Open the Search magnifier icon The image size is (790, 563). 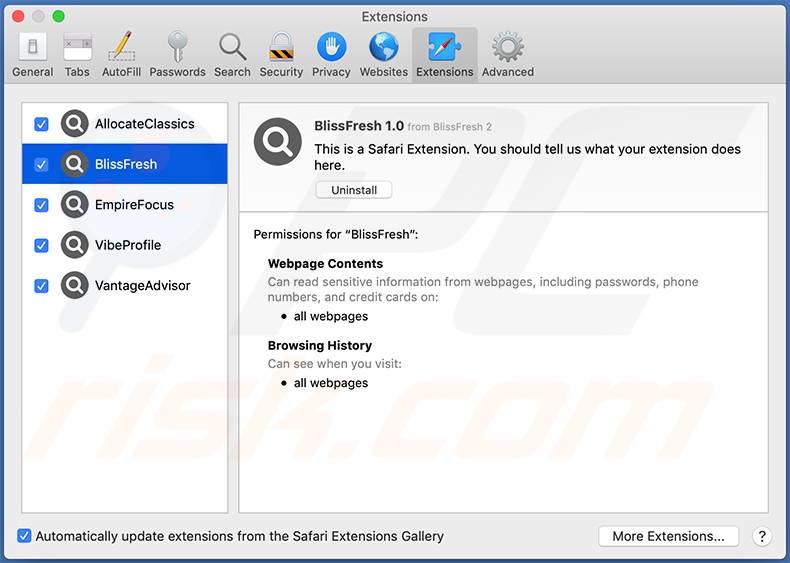coord(232,47)
